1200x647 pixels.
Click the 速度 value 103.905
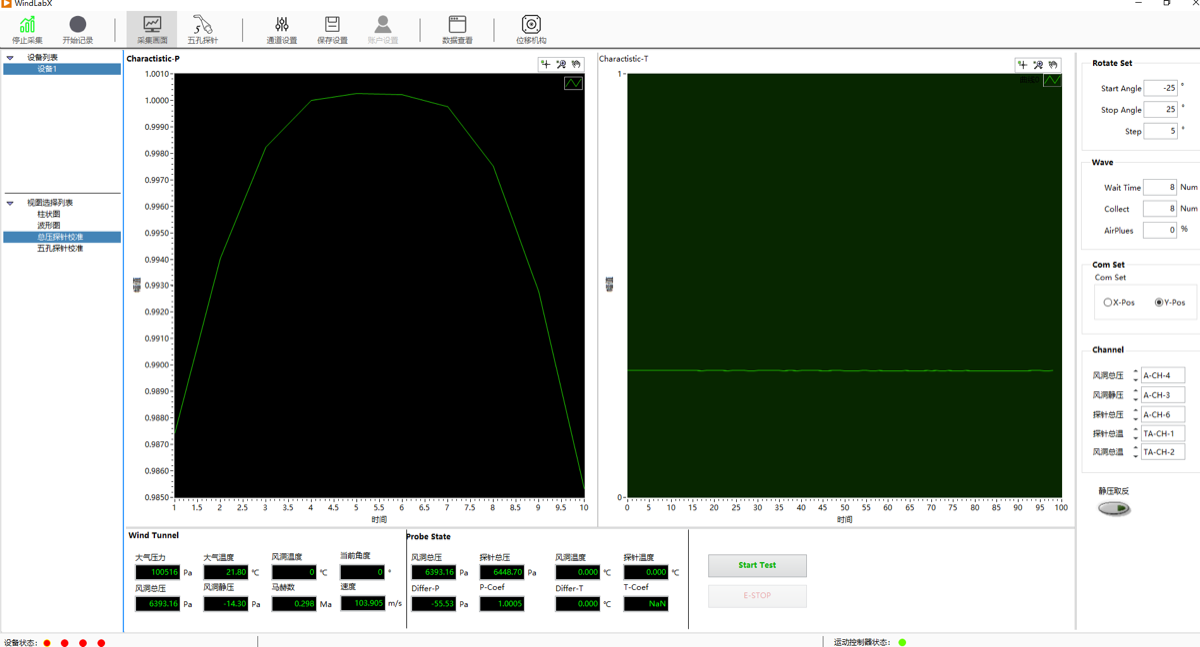coord(362,604)
